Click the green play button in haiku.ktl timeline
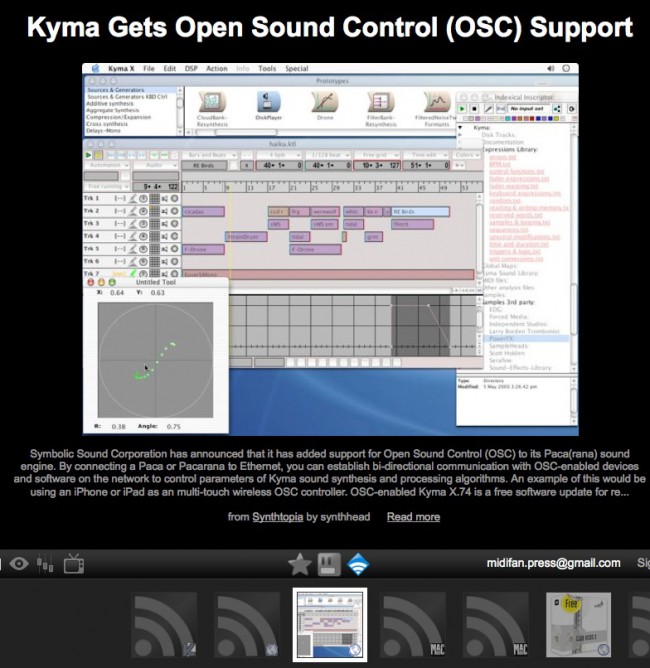Image resolution: width=650 pixels, height=668 pixels. 88,155
